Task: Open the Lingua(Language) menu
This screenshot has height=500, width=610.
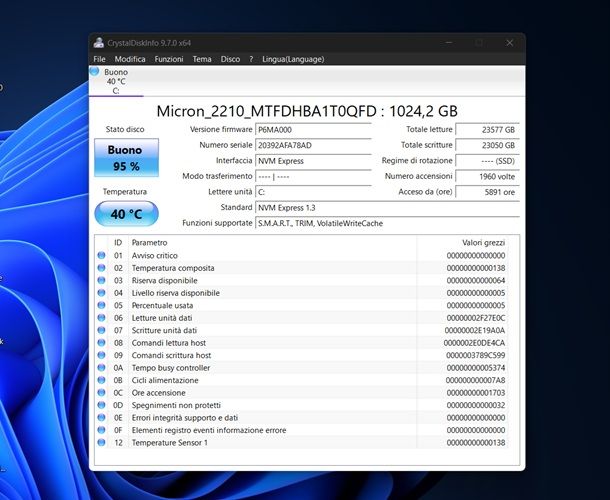Action: [291, 59]
